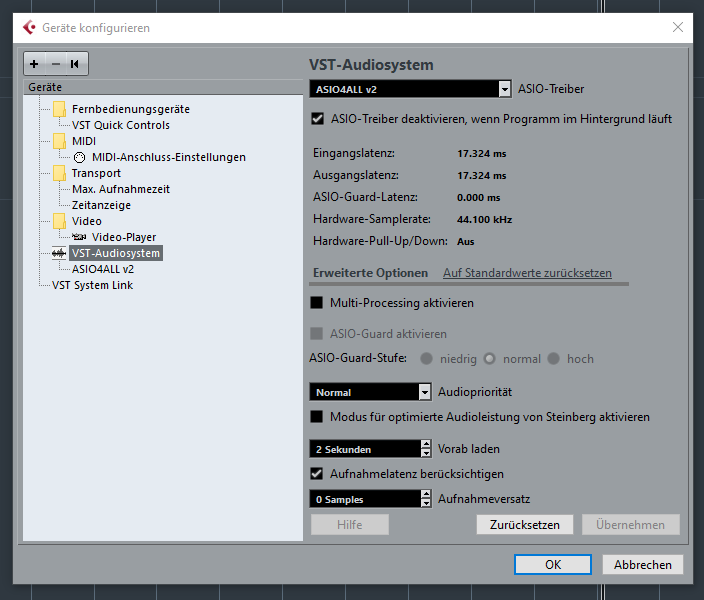Enable Steinberg optimierte Audioleistung checkbox
This screenshot has width=704, height=600.
point(317,417)
